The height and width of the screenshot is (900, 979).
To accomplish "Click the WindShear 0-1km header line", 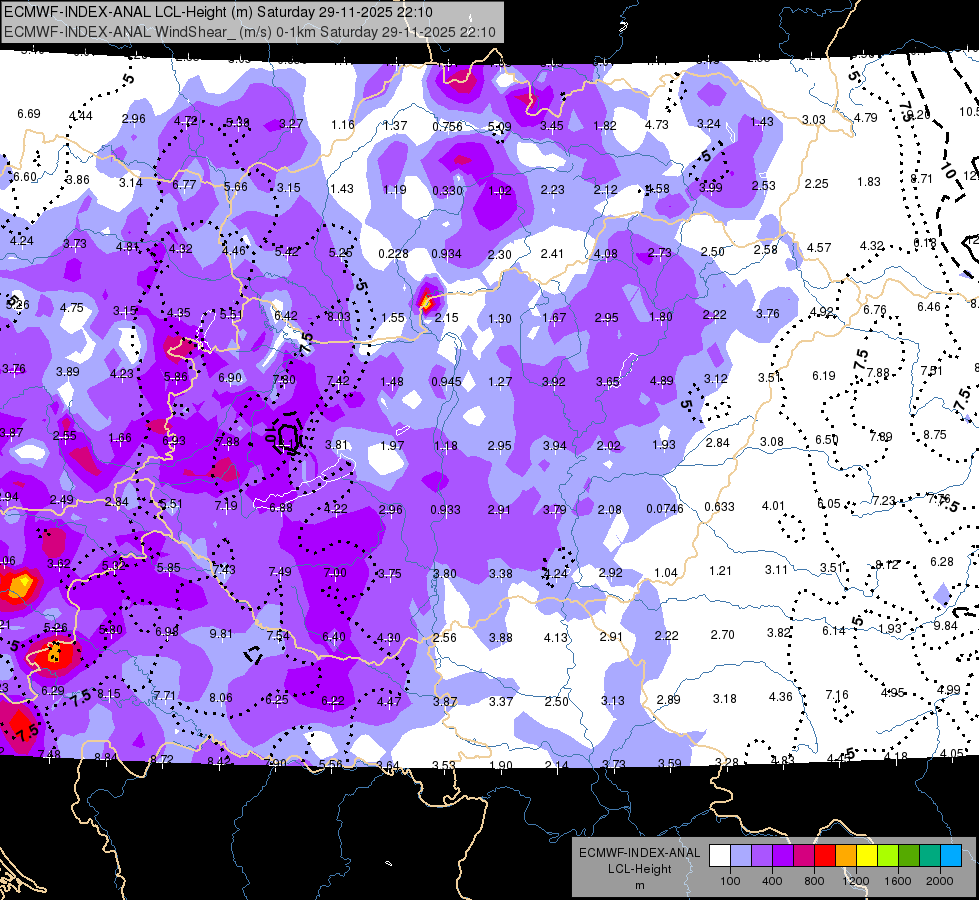I will point(250,32).
